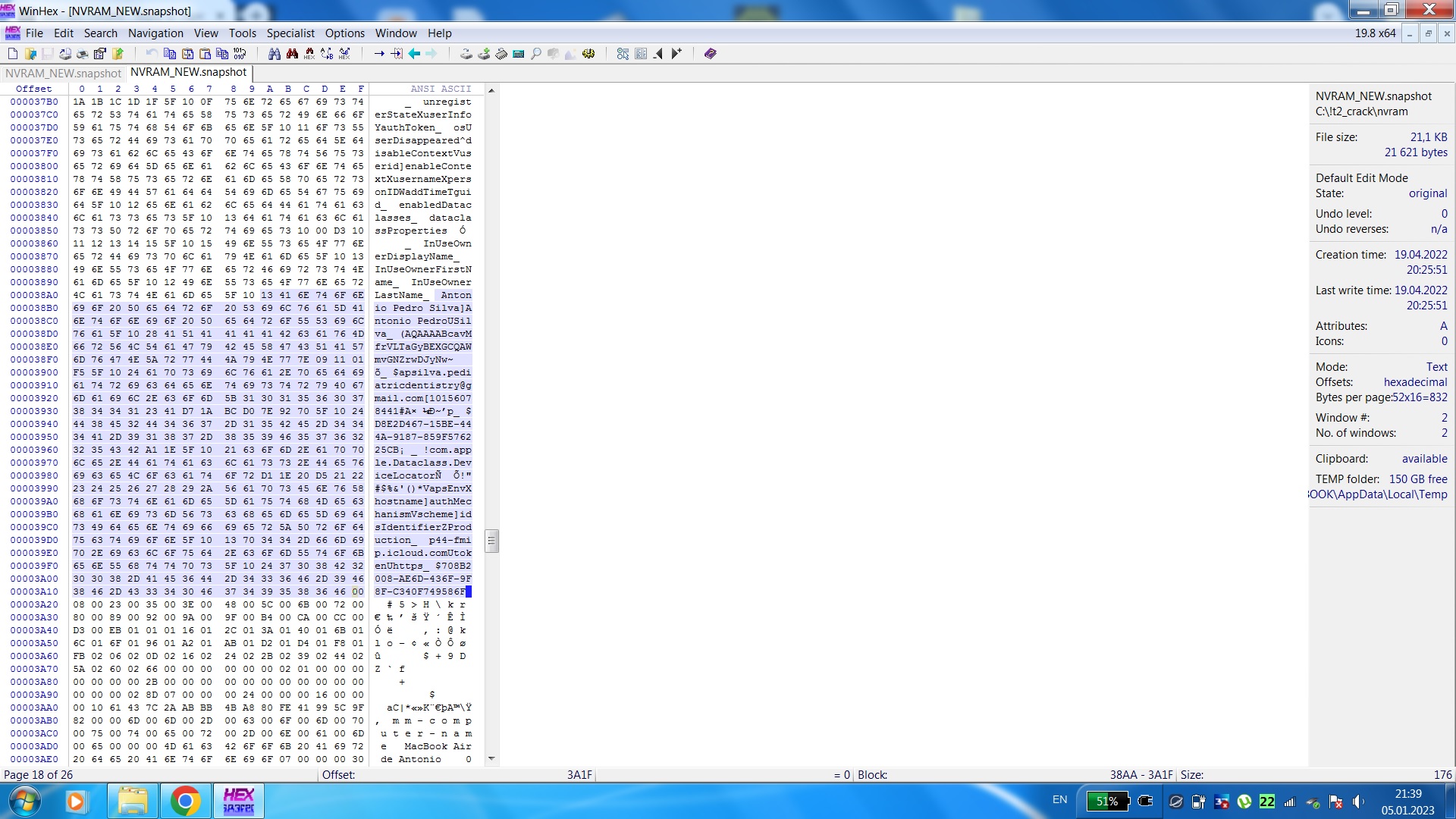Open the Specialist menu
This screenshot has width=1456, height=819.
click(290, 33)
